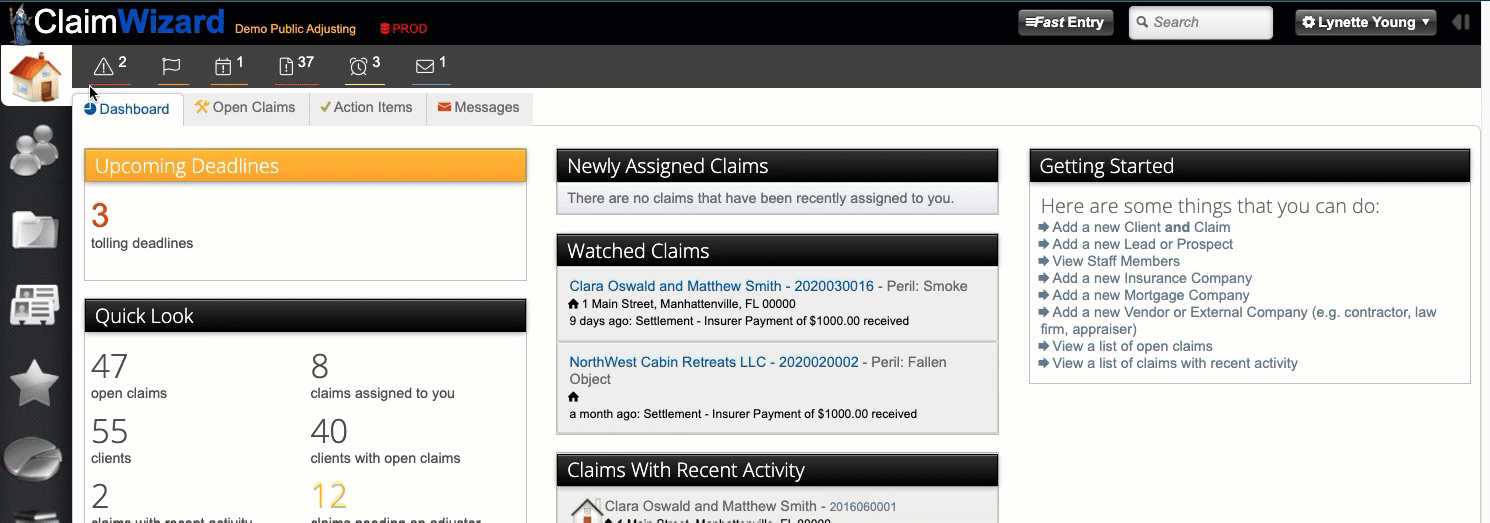Screen dimensions: 1490x523
Task: Click the 3 tolling deadlines count
Action: click(x=100, y=215)
